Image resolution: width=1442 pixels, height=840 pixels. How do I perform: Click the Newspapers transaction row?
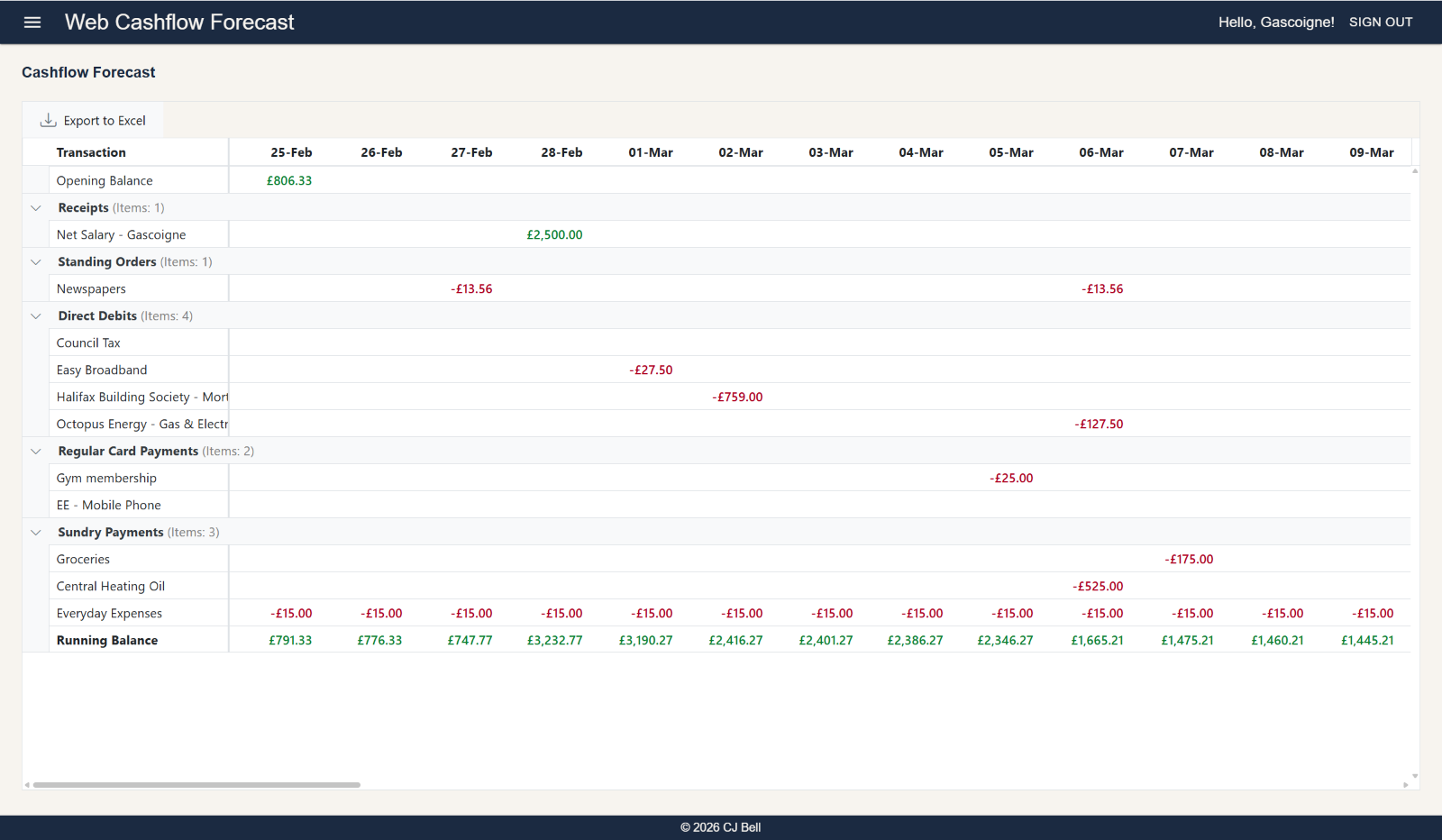coord(91,288)
